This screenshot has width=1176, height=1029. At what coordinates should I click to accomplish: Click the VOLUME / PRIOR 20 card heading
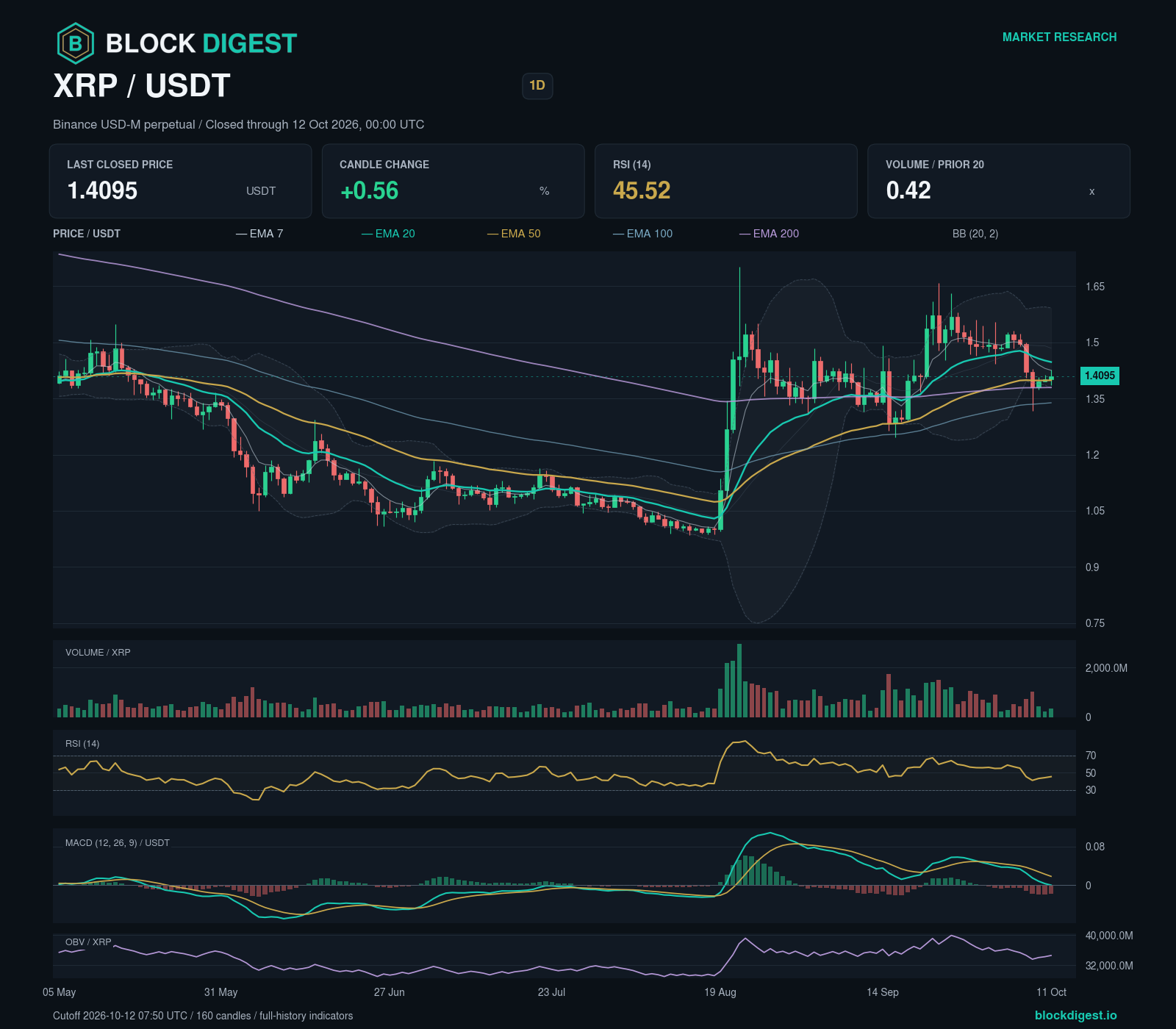pos(935,165)
